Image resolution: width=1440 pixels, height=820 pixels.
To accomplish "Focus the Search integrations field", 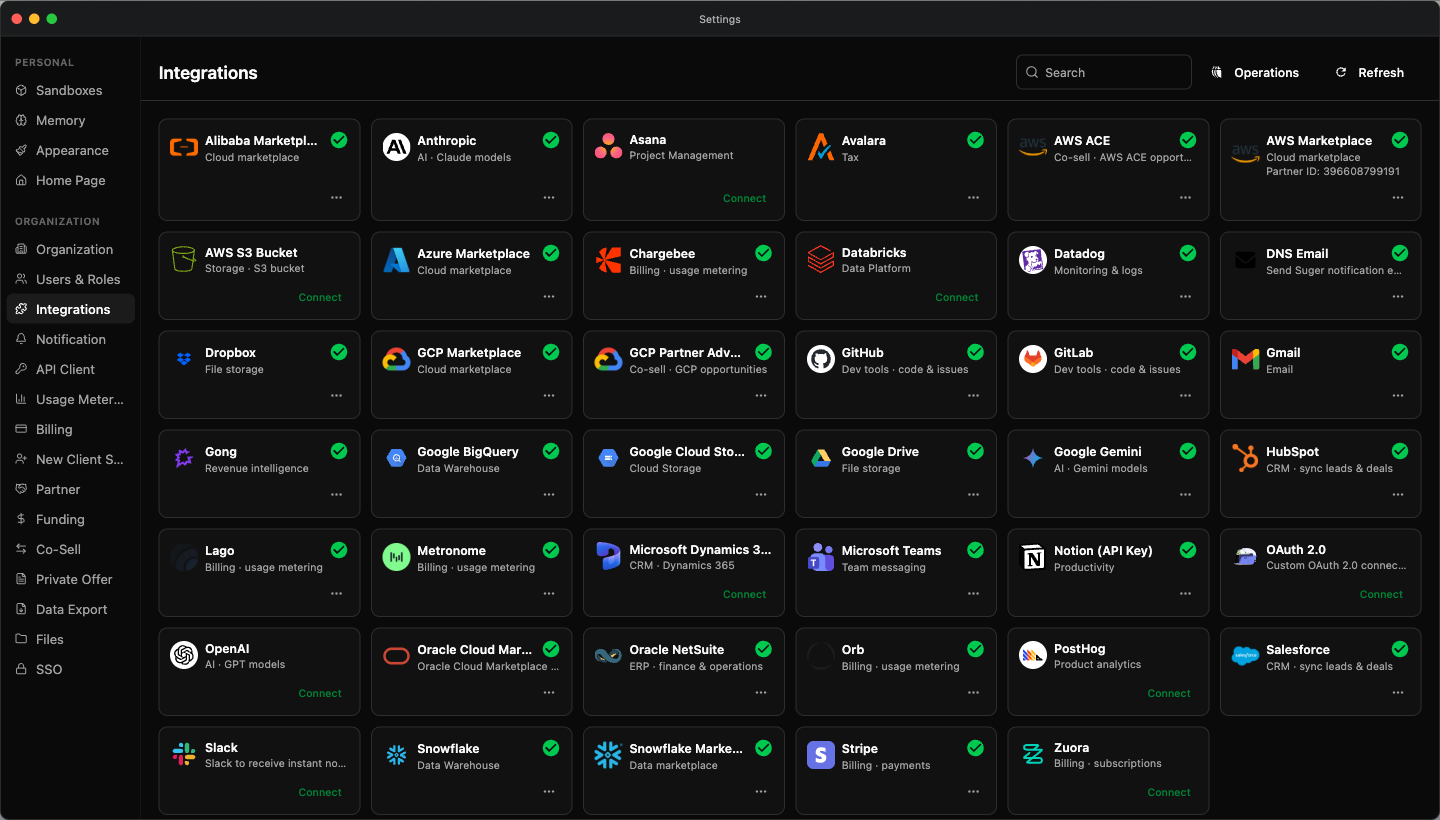I will coord(1104,72).
